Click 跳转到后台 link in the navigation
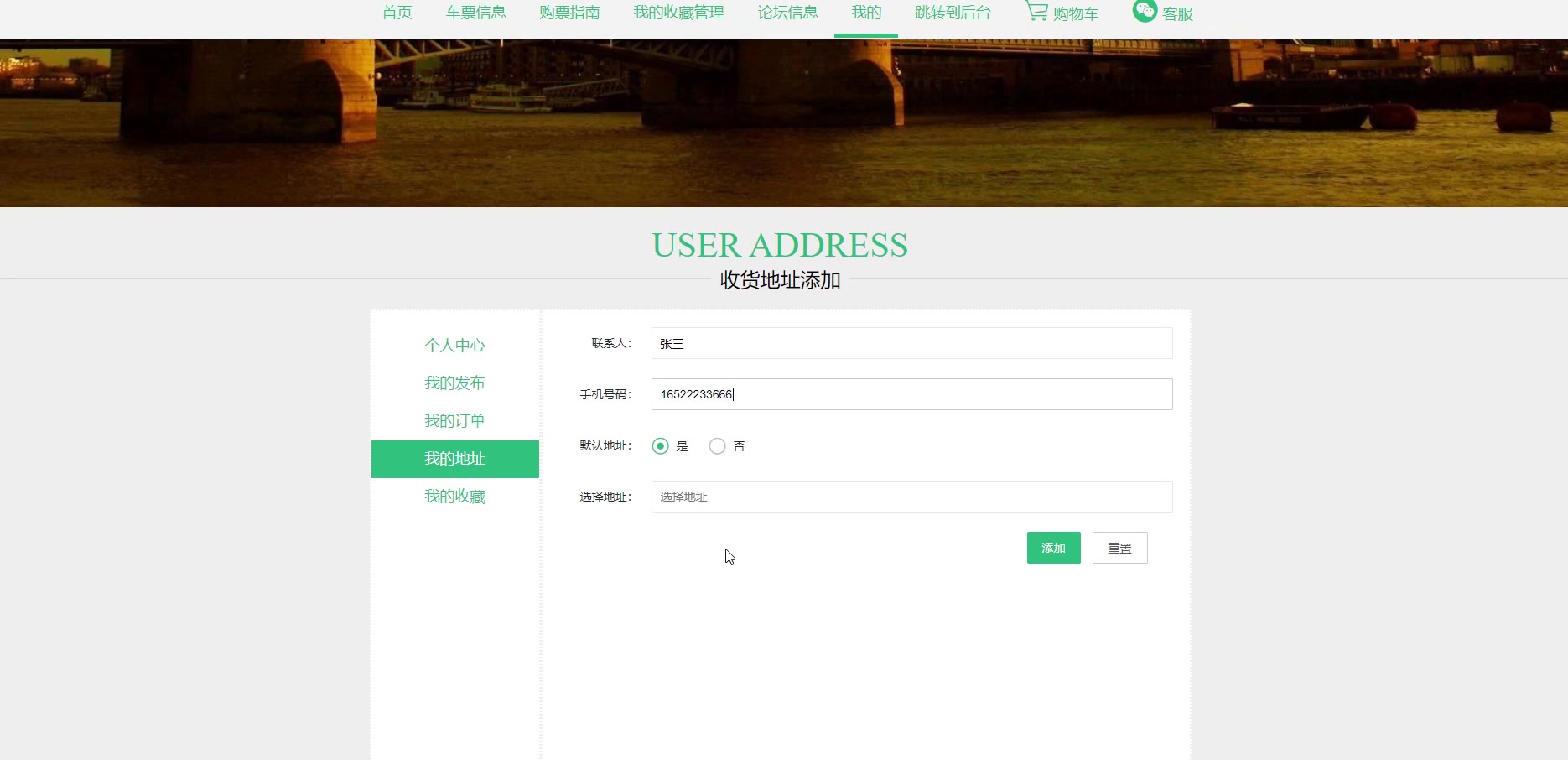The height and width of the screenshot is (760, 1568). (x=953, y=13)
